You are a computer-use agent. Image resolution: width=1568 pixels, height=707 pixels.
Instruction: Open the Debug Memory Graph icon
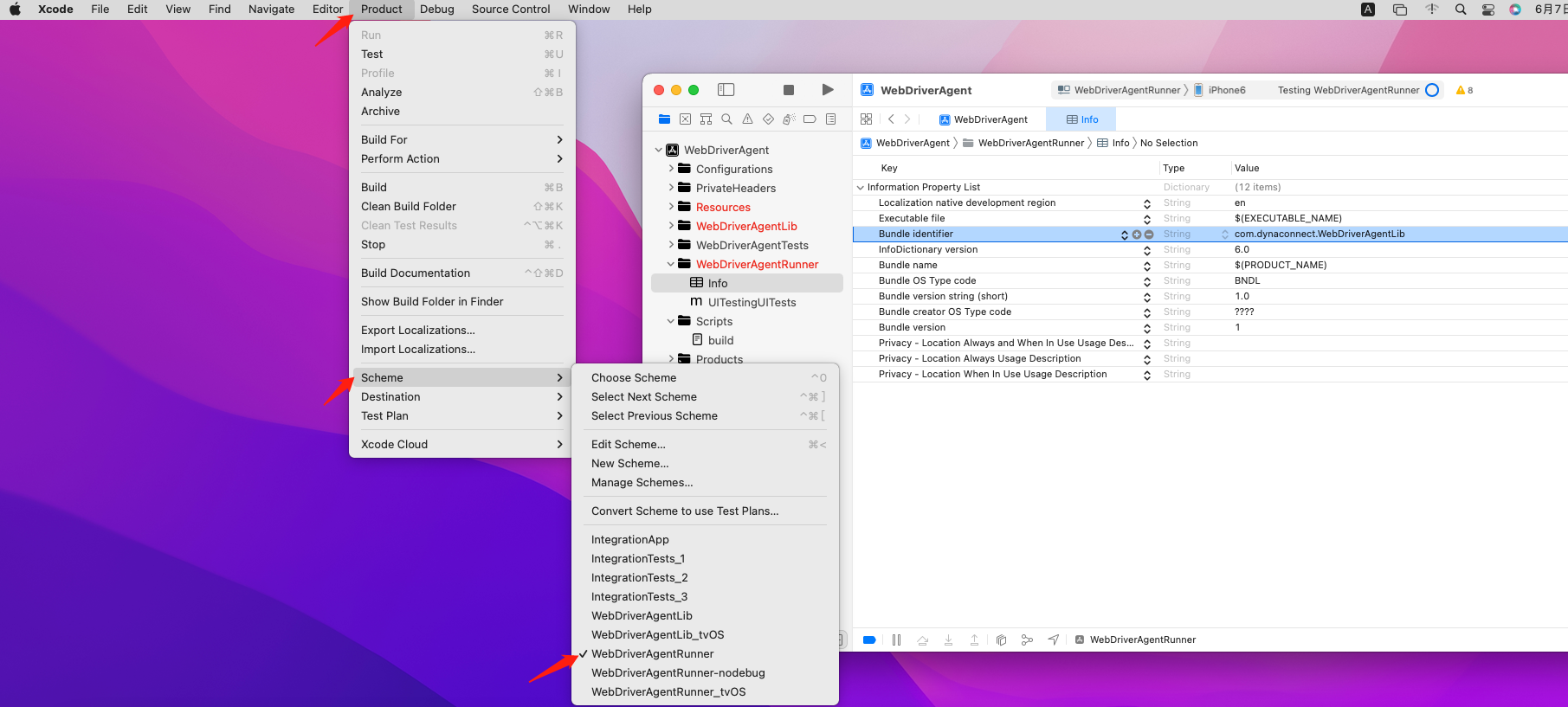point(1027,640)
